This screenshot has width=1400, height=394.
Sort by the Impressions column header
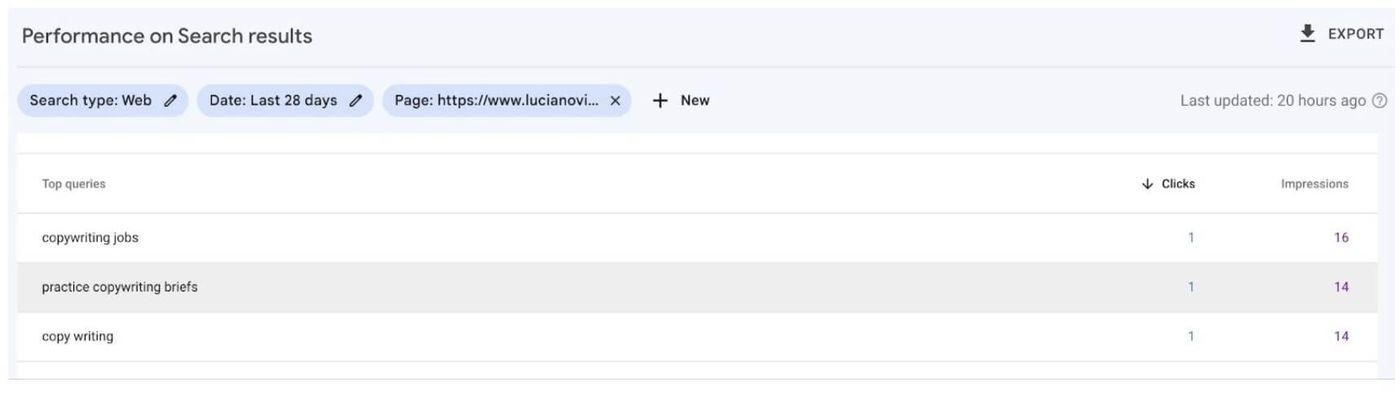1314,184
